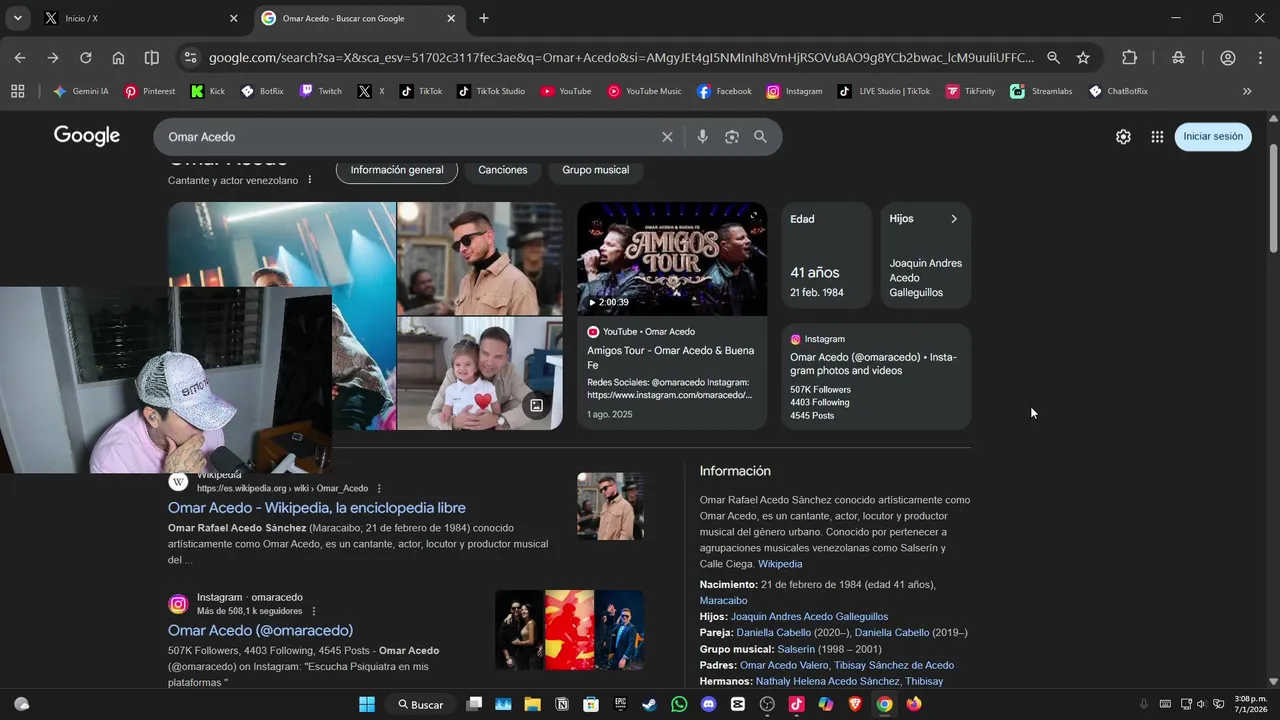This screenshot has width=1280, height=720.
Task: Open Steam from the taskbar
Action: [x=649, y=704]
